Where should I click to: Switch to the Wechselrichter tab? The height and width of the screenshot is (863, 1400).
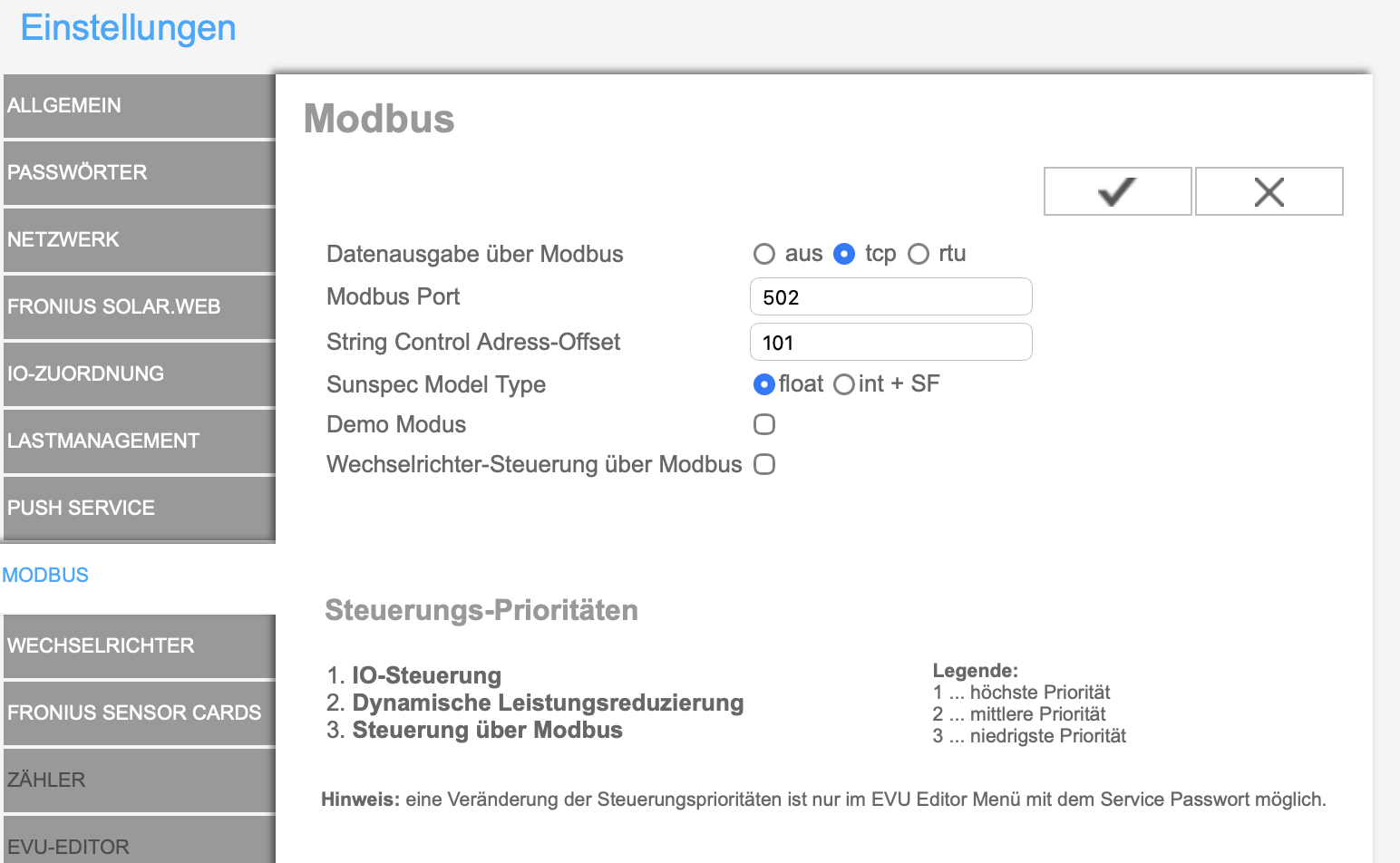coord(139,645)
